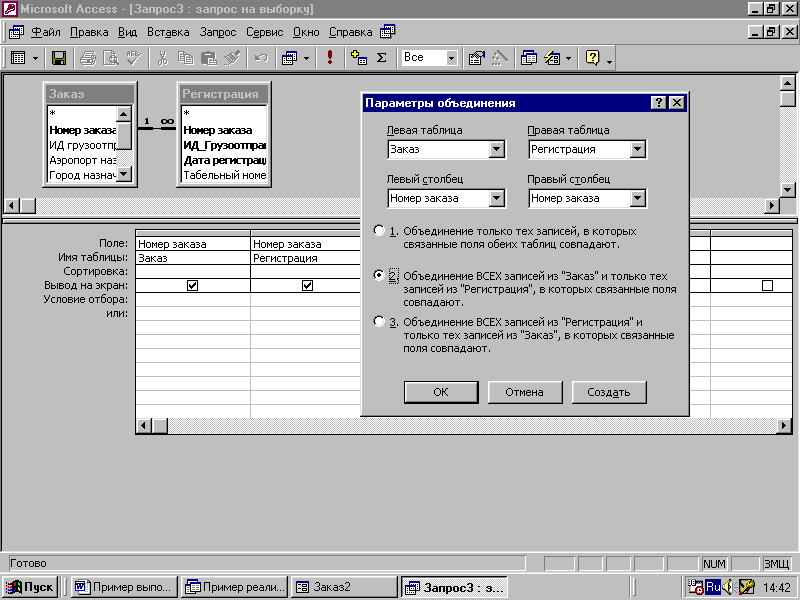Screen dimensions: 800x600
Task: Click the Создать button
Action: pyautogui.click(x=609, y=392)
